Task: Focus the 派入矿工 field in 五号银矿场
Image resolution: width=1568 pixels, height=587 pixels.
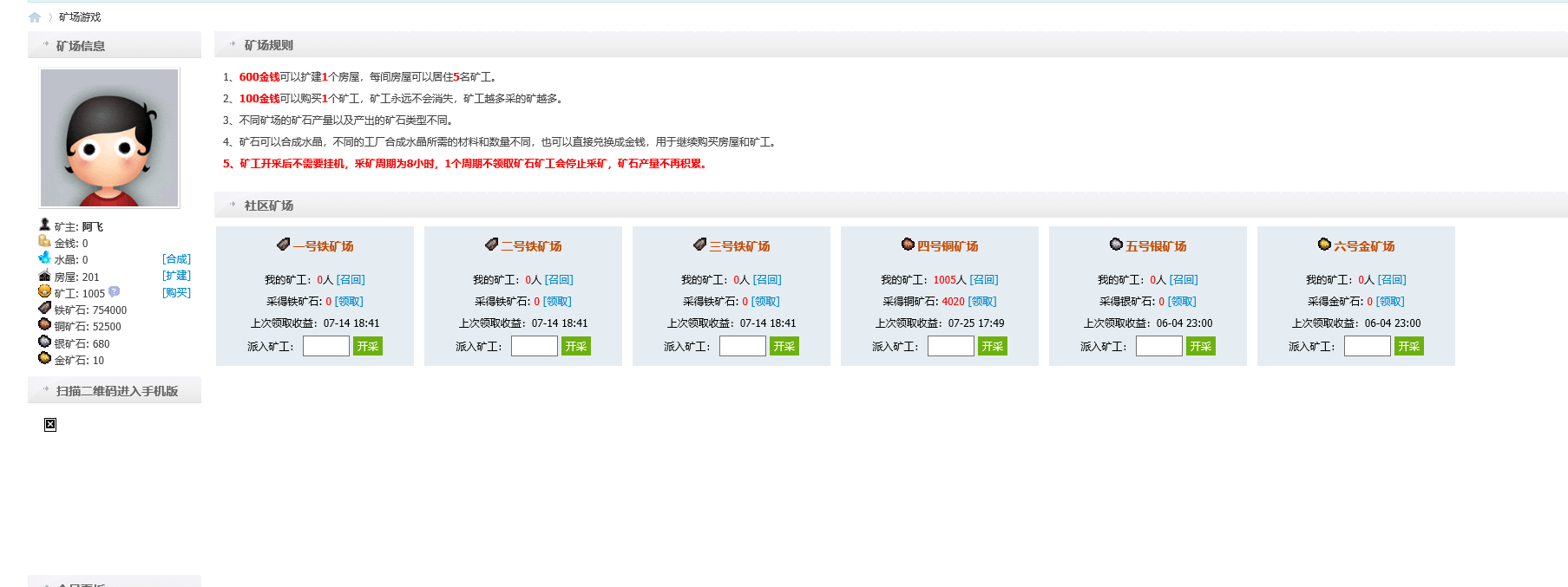Action: (x=1159, y=346)
